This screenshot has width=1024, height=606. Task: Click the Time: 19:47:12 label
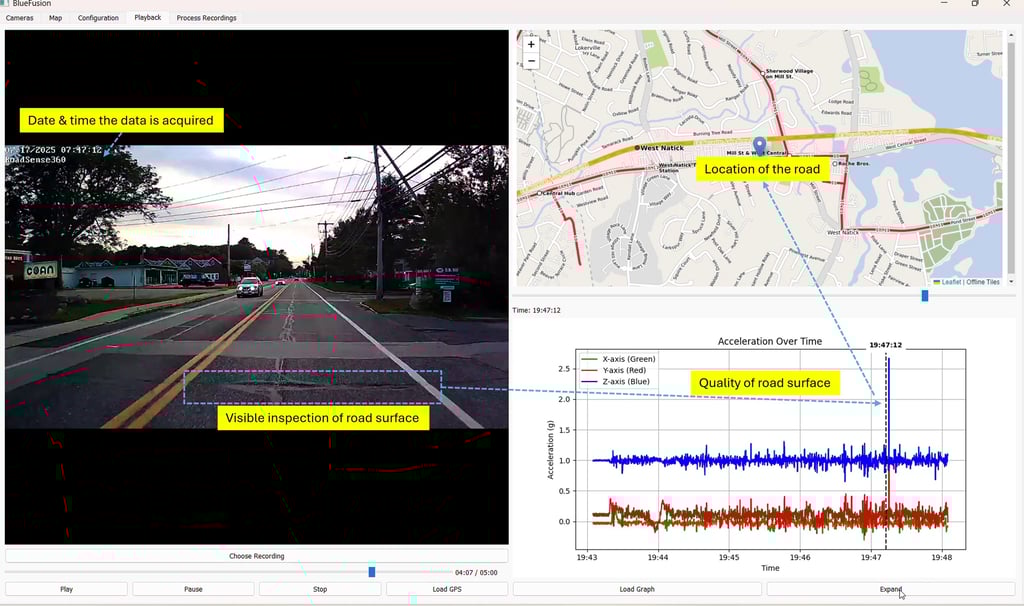coord(536,310)
